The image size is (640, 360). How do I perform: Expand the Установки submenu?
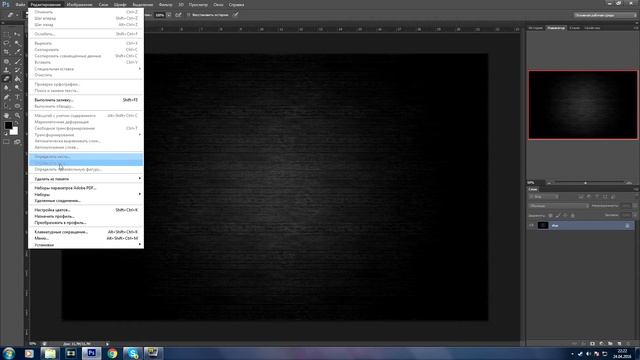[x=86, y=245]
